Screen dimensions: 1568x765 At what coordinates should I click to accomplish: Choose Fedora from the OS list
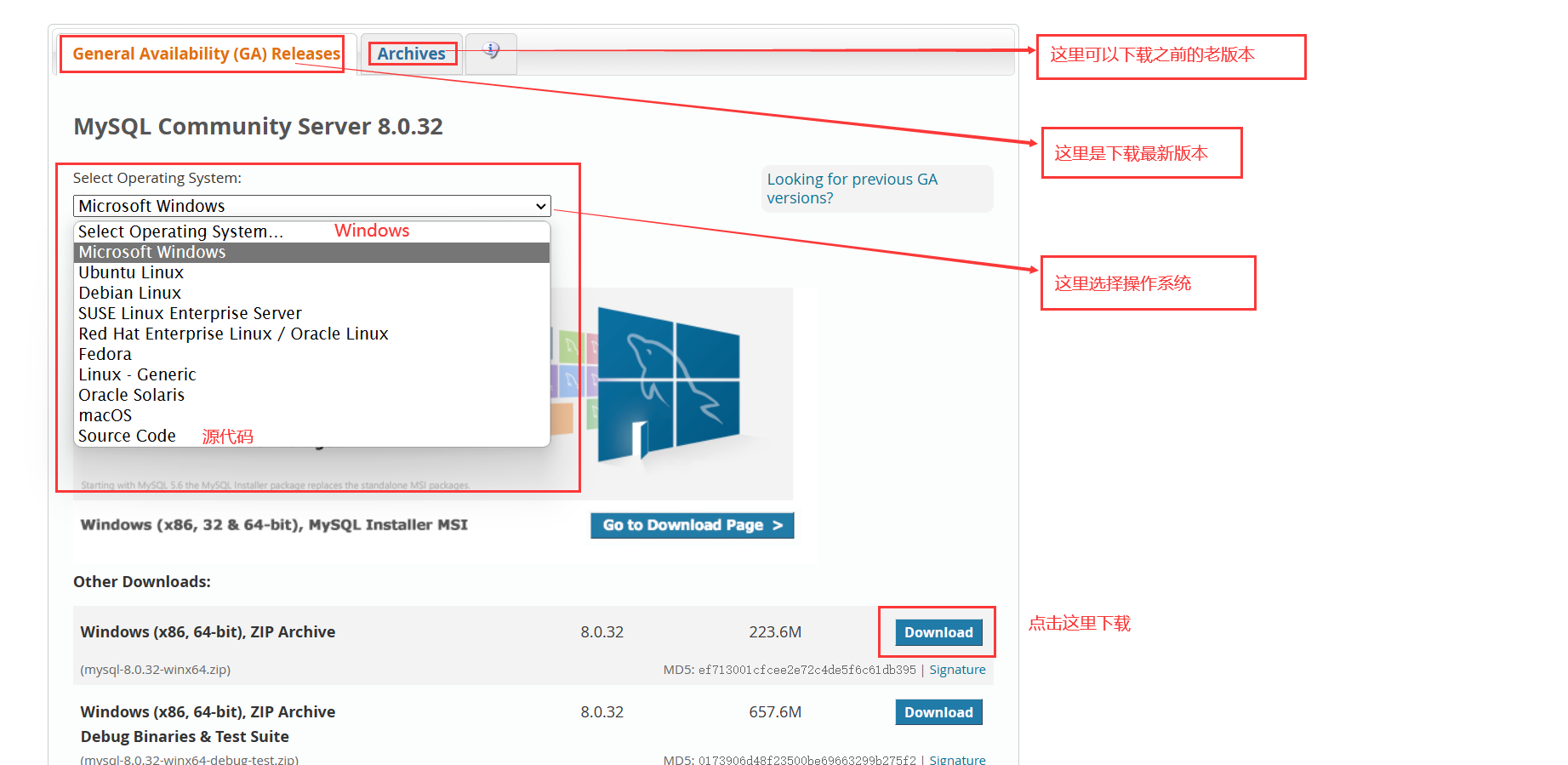[311, 354]
